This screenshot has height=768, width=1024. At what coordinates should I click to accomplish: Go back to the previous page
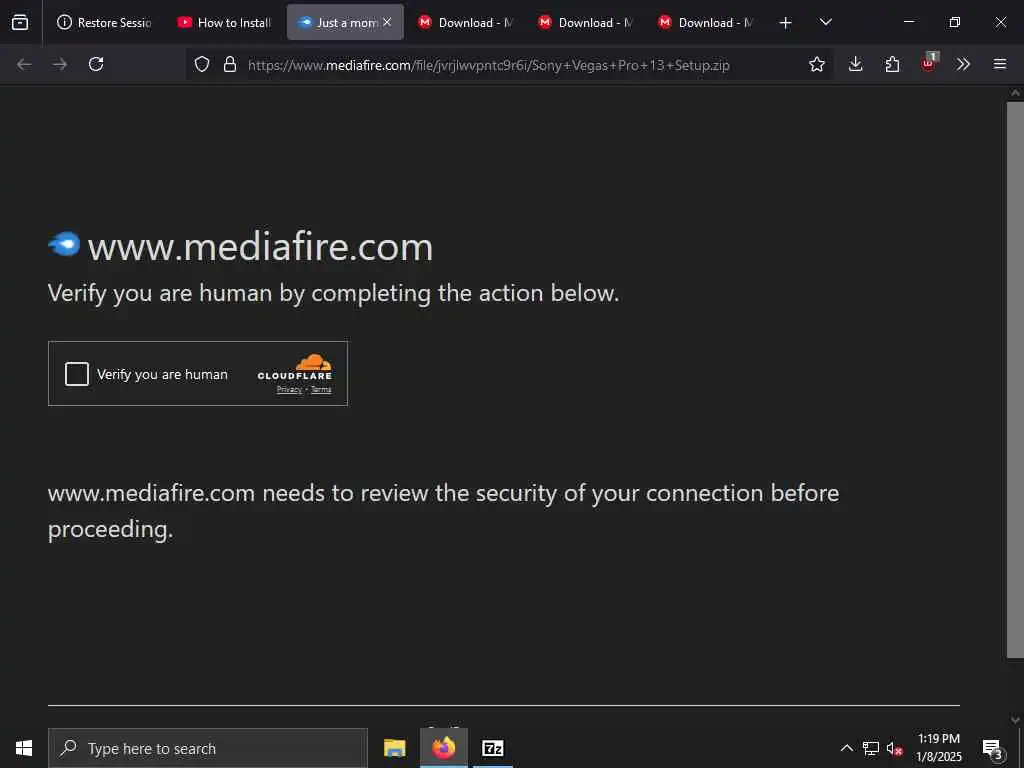pos(24,64)
